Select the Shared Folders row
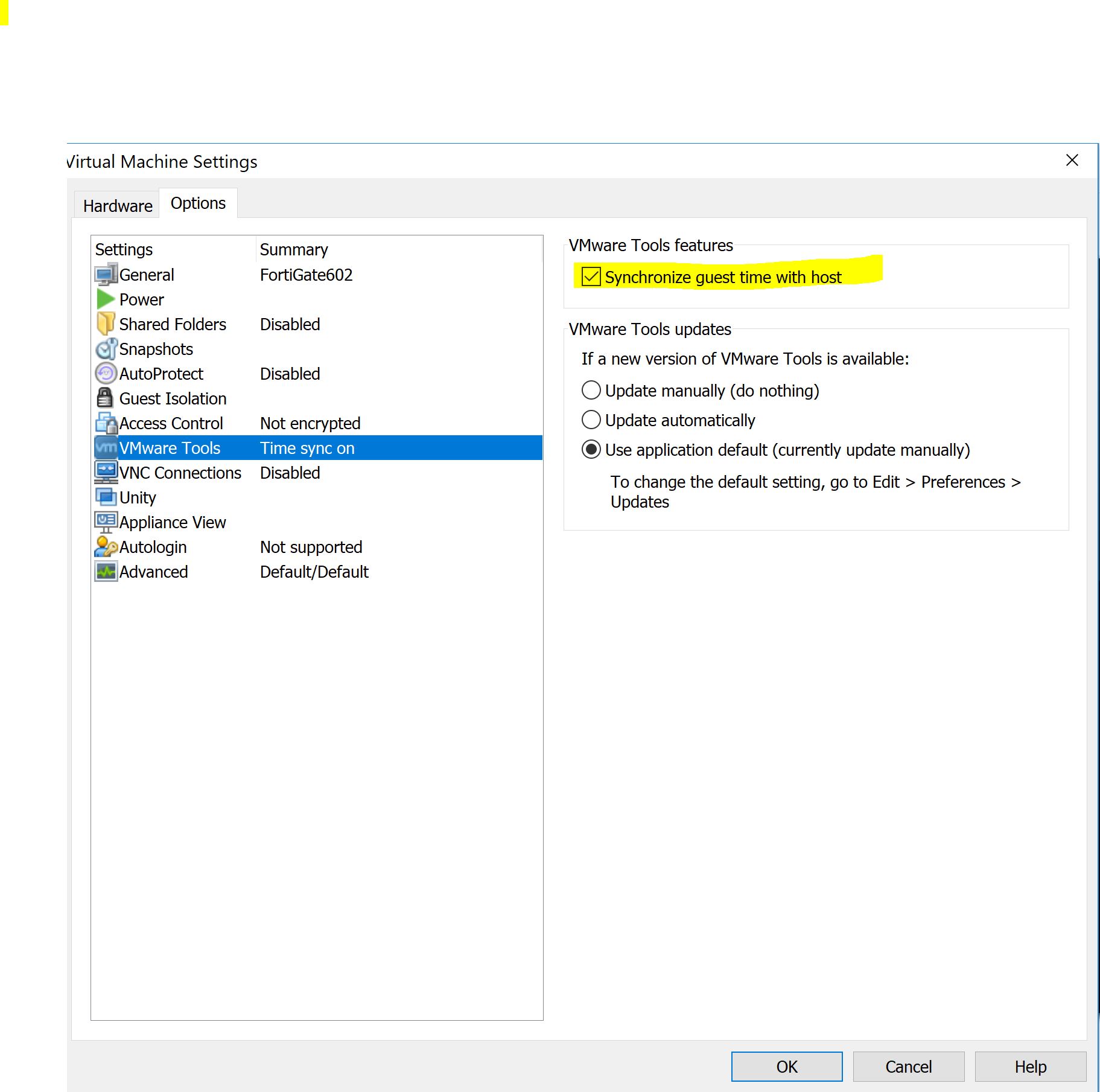 click(317, 324)
